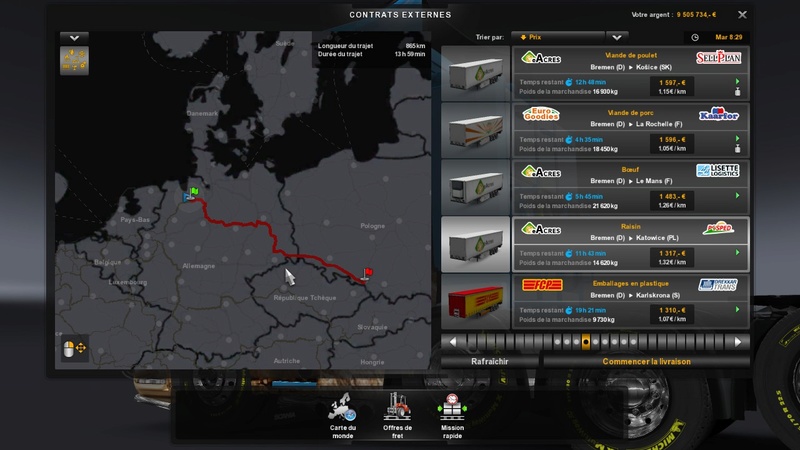Click the République Tchèque map label
The height and width of the screenshot is (450, 800).
coord(305,298)
